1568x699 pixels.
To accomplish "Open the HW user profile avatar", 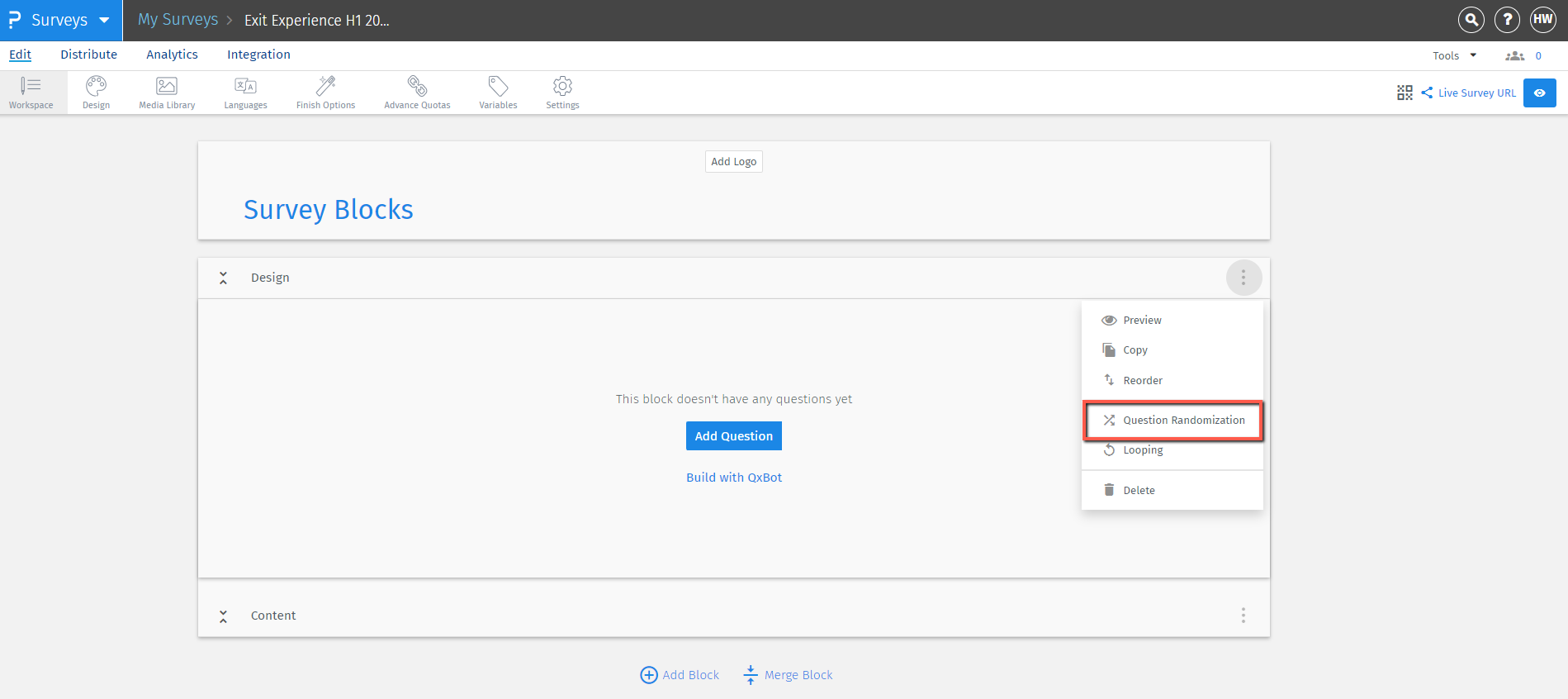I will point(1543,20).
